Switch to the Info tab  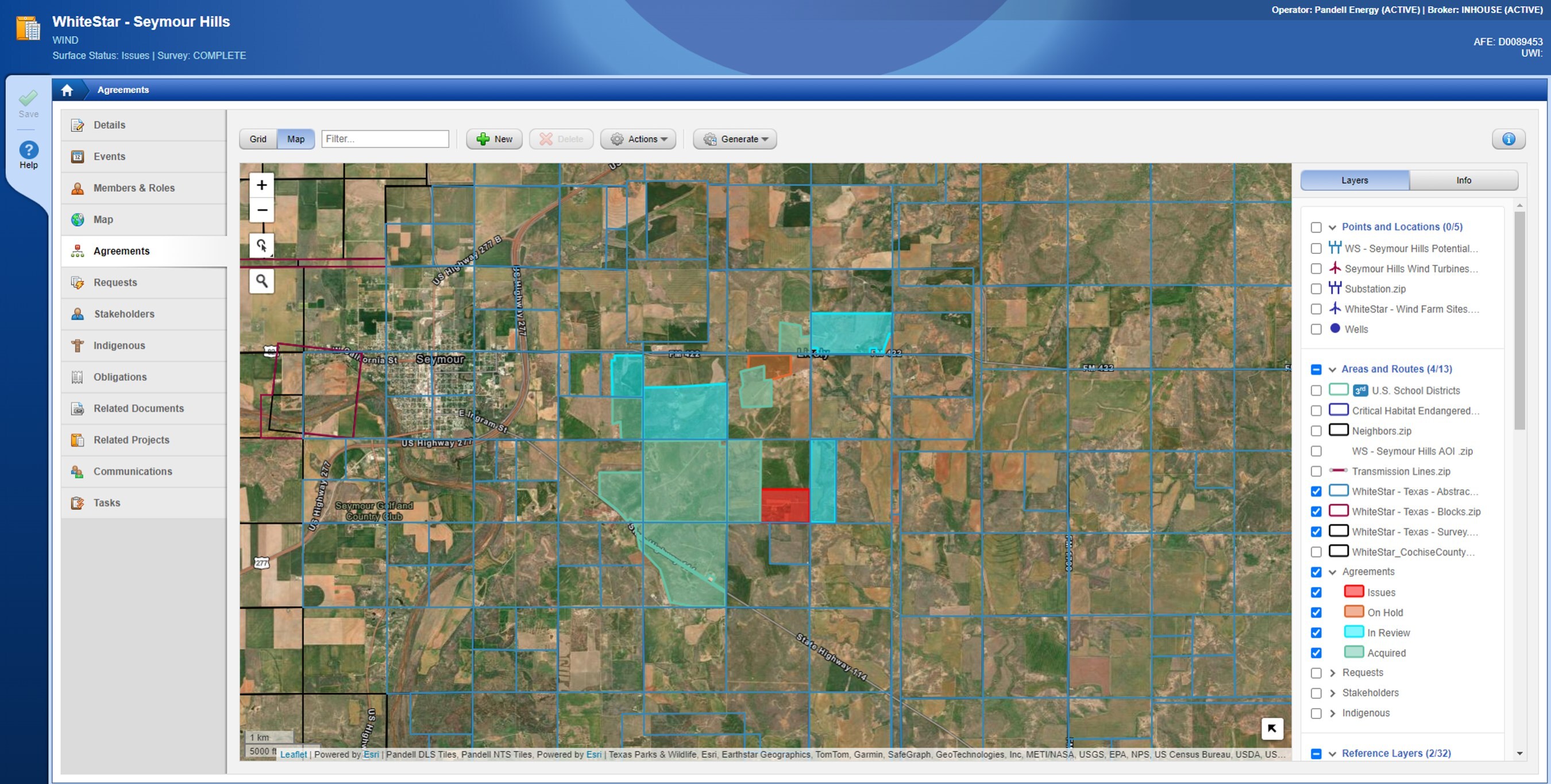click(x=1463, y=180)
